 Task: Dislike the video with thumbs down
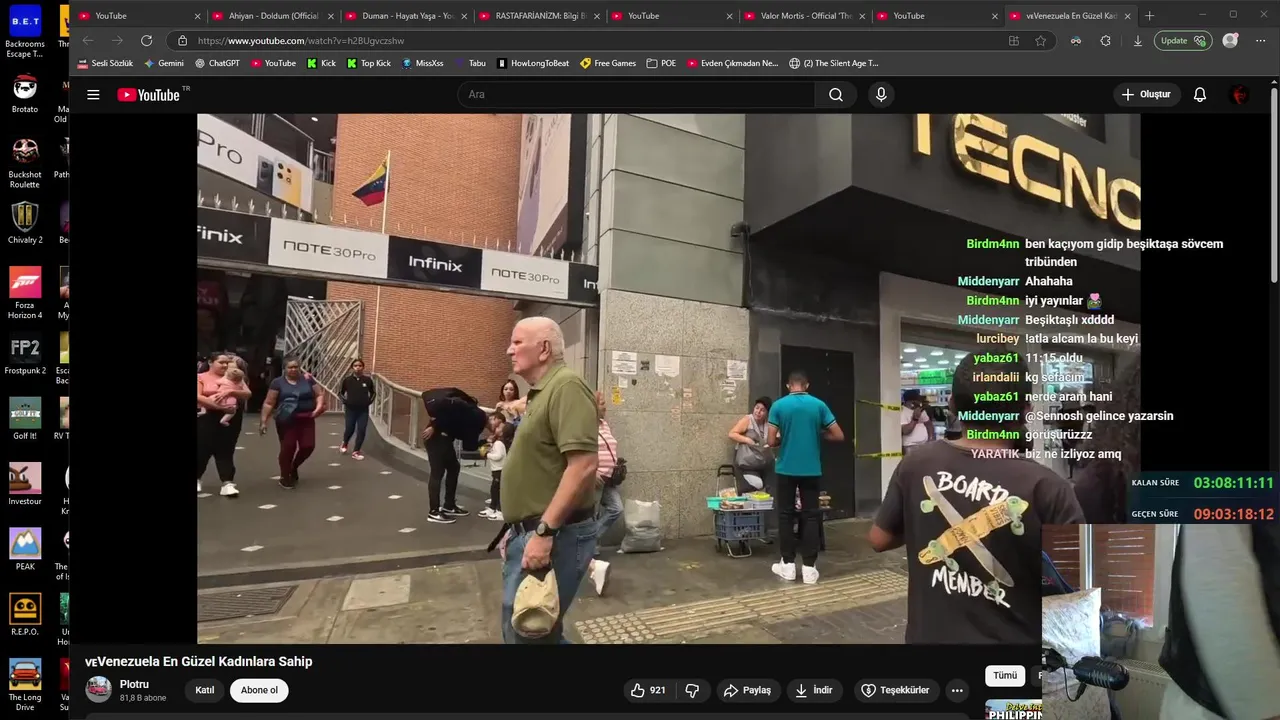click(692, 690)
